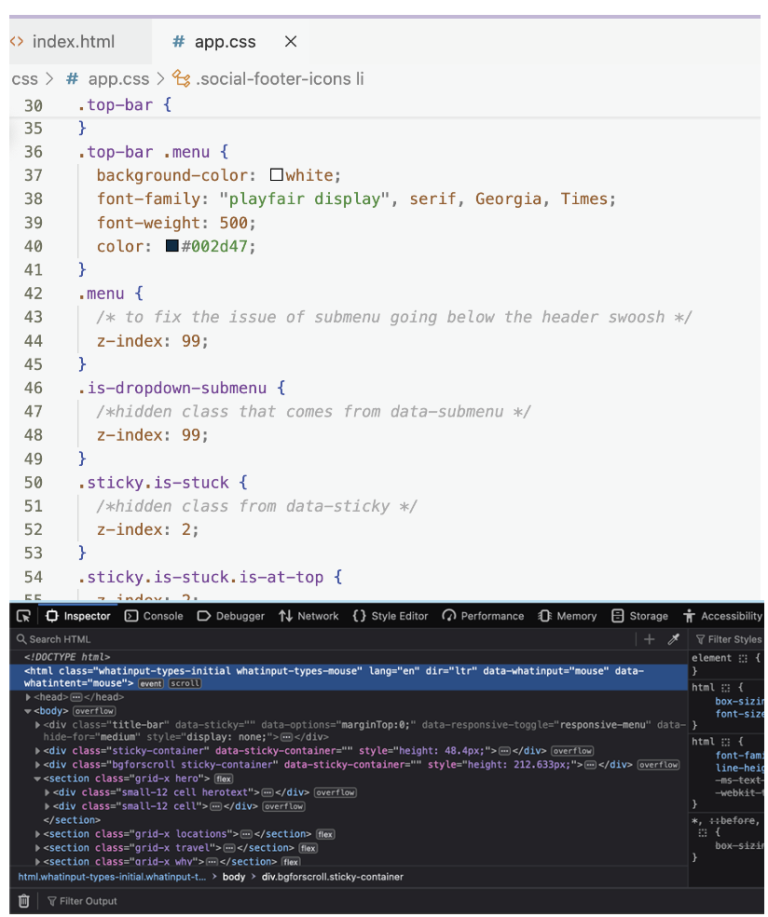The image size is (768, 917).
Task: Open the Performance panel
Action: (x=483, y=616)
